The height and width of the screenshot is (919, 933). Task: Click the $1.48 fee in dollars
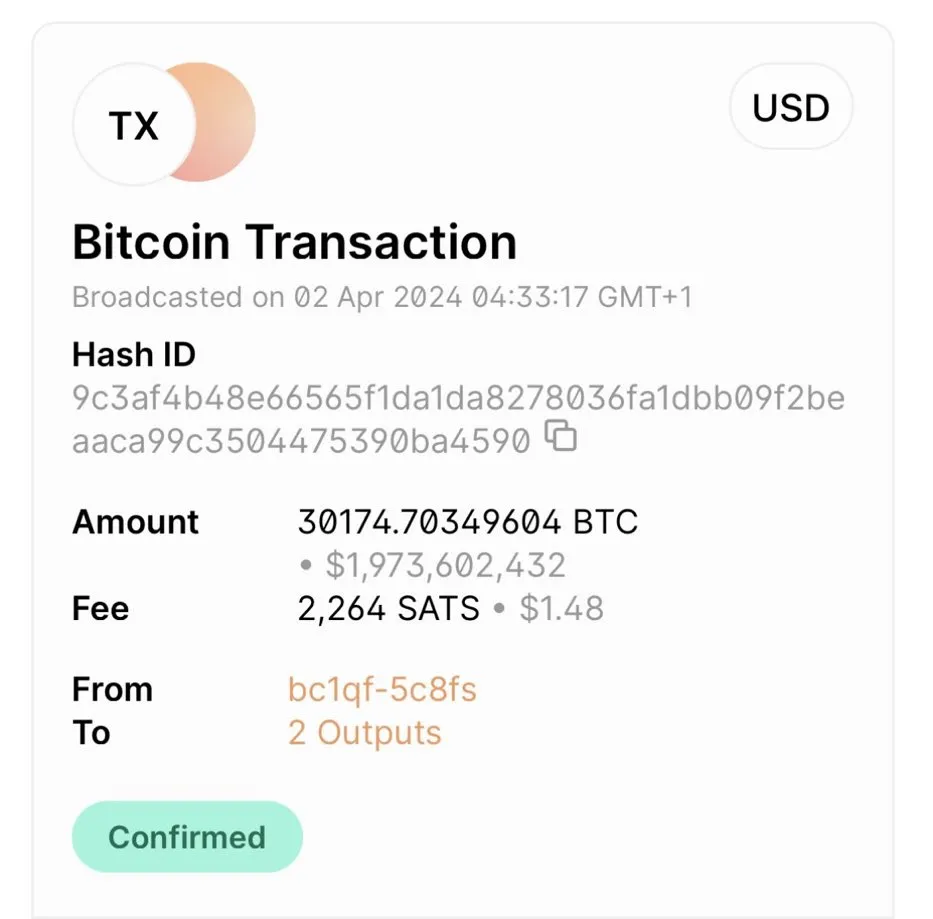(x=561, y=609)
